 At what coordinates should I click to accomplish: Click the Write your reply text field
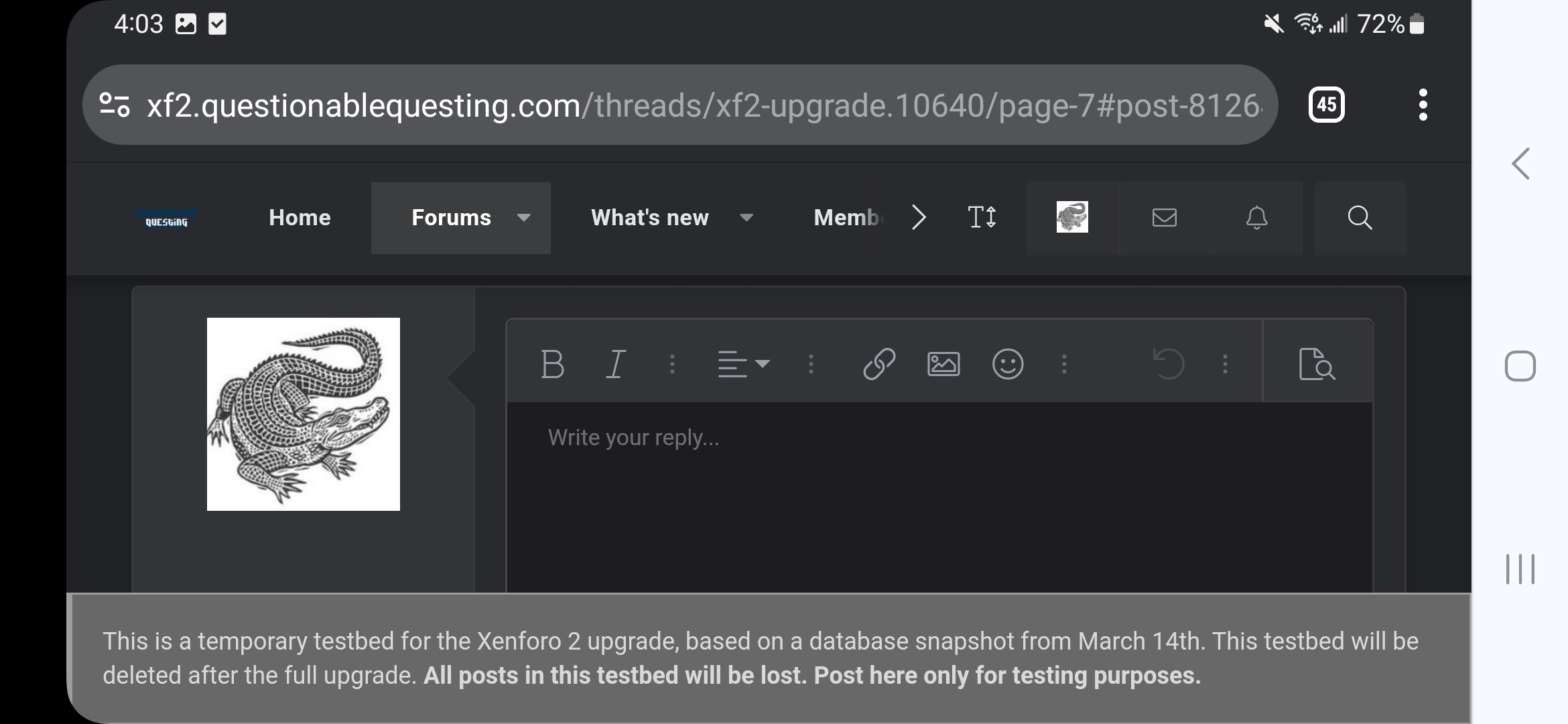coord(939,497)
